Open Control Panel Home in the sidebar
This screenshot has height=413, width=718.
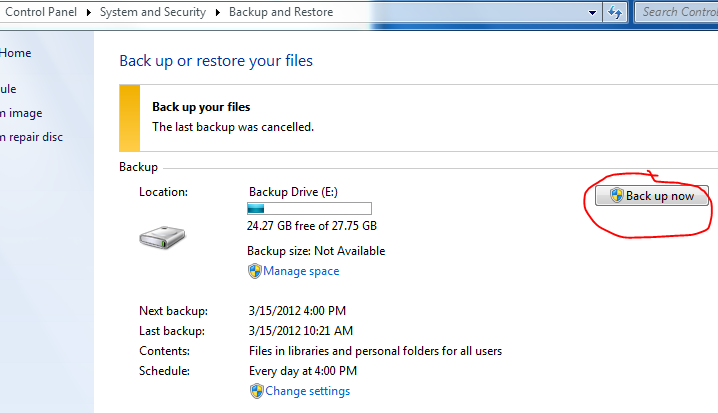click(16, 53)
